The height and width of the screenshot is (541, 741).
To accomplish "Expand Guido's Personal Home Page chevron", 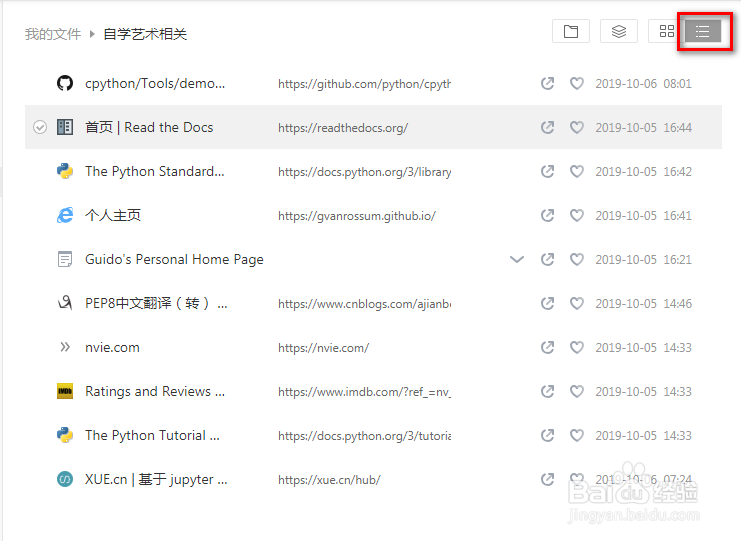I will coord(517,259).
